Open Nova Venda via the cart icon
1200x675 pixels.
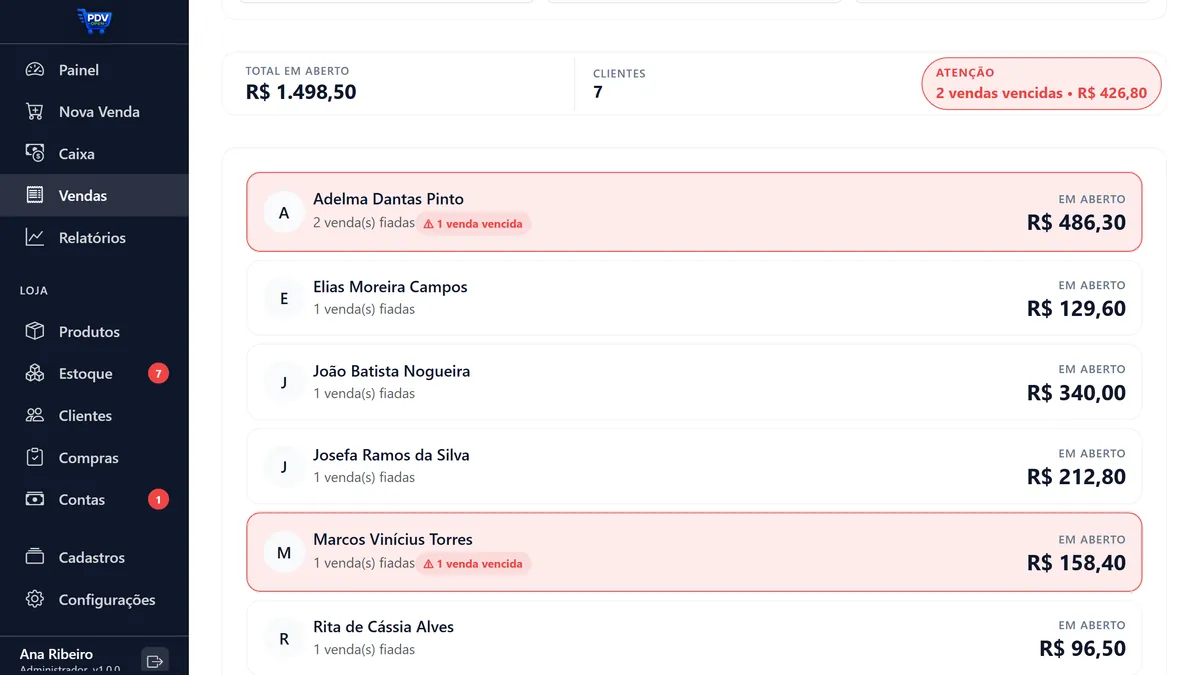click(x=35, y=112)
